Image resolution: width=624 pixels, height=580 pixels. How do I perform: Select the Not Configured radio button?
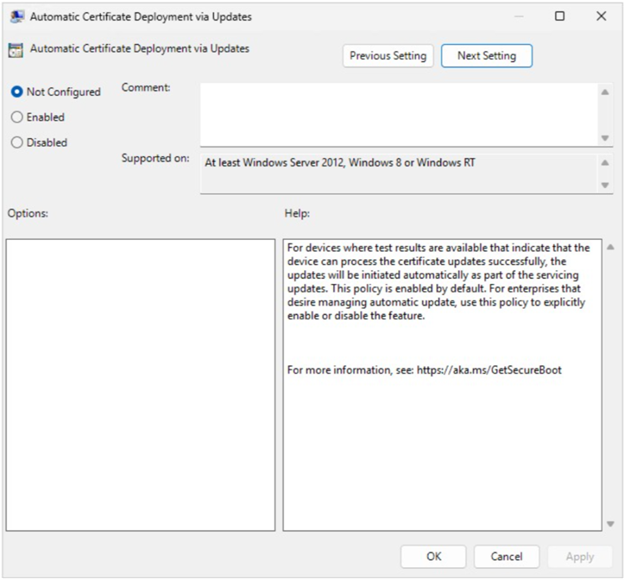(x=16, y=92)
